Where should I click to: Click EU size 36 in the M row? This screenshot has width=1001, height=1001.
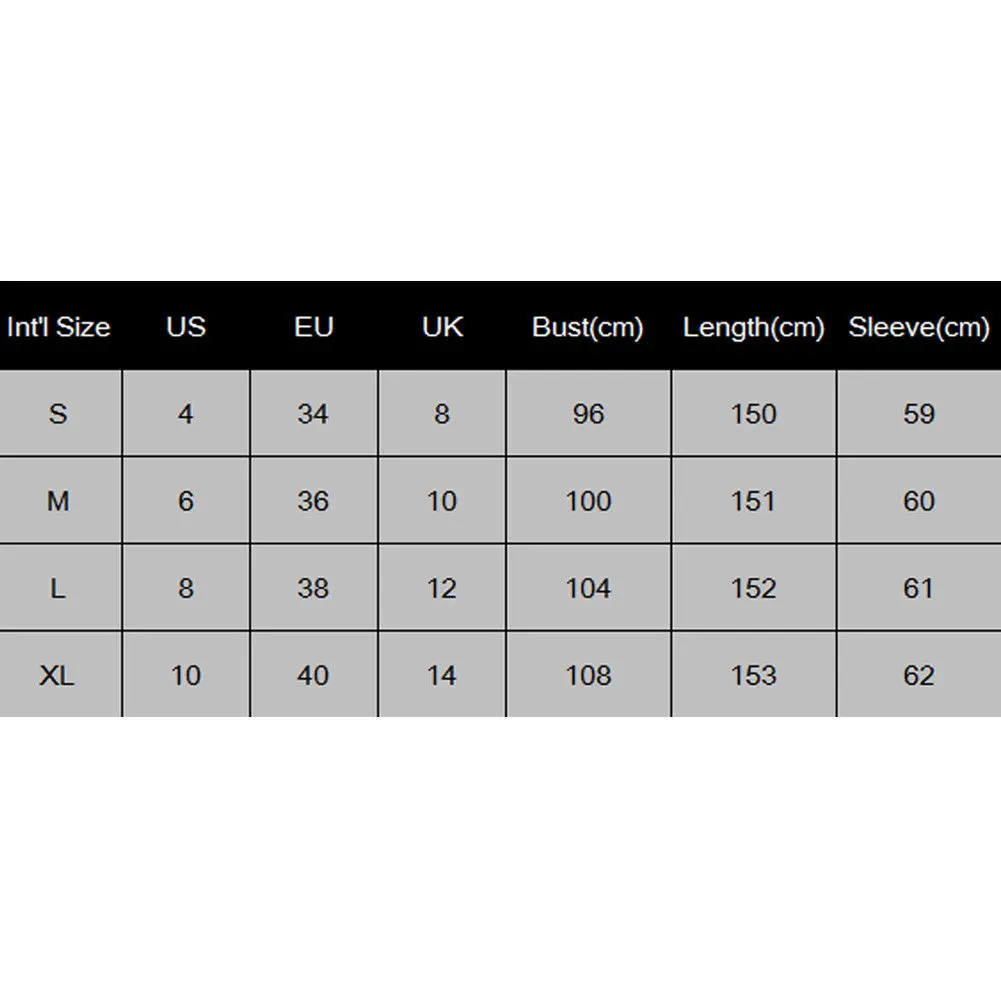pos(313,501)
